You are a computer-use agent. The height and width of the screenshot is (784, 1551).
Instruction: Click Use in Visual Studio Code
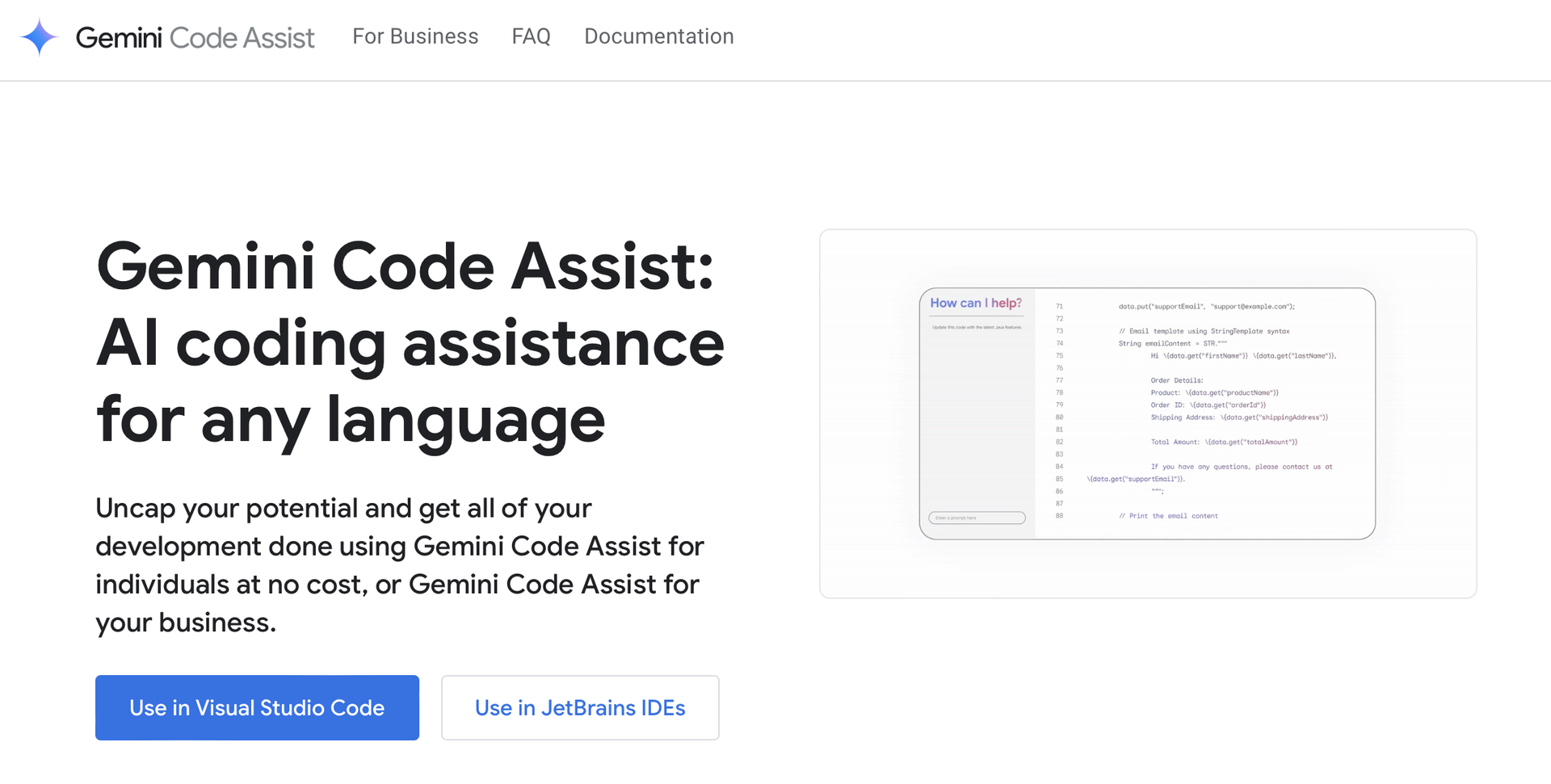[x=257, y=707]
